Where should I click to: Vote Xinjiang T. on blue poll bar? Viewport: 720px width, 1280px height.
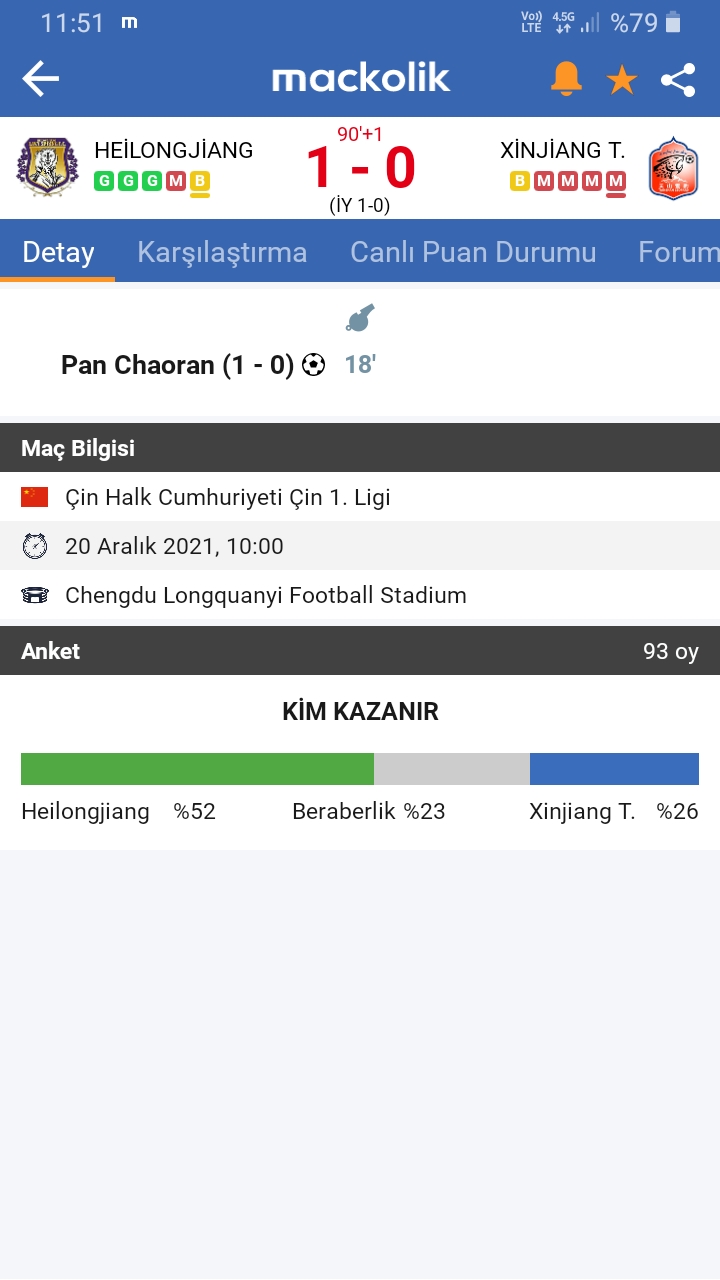(x=614, y=769)
